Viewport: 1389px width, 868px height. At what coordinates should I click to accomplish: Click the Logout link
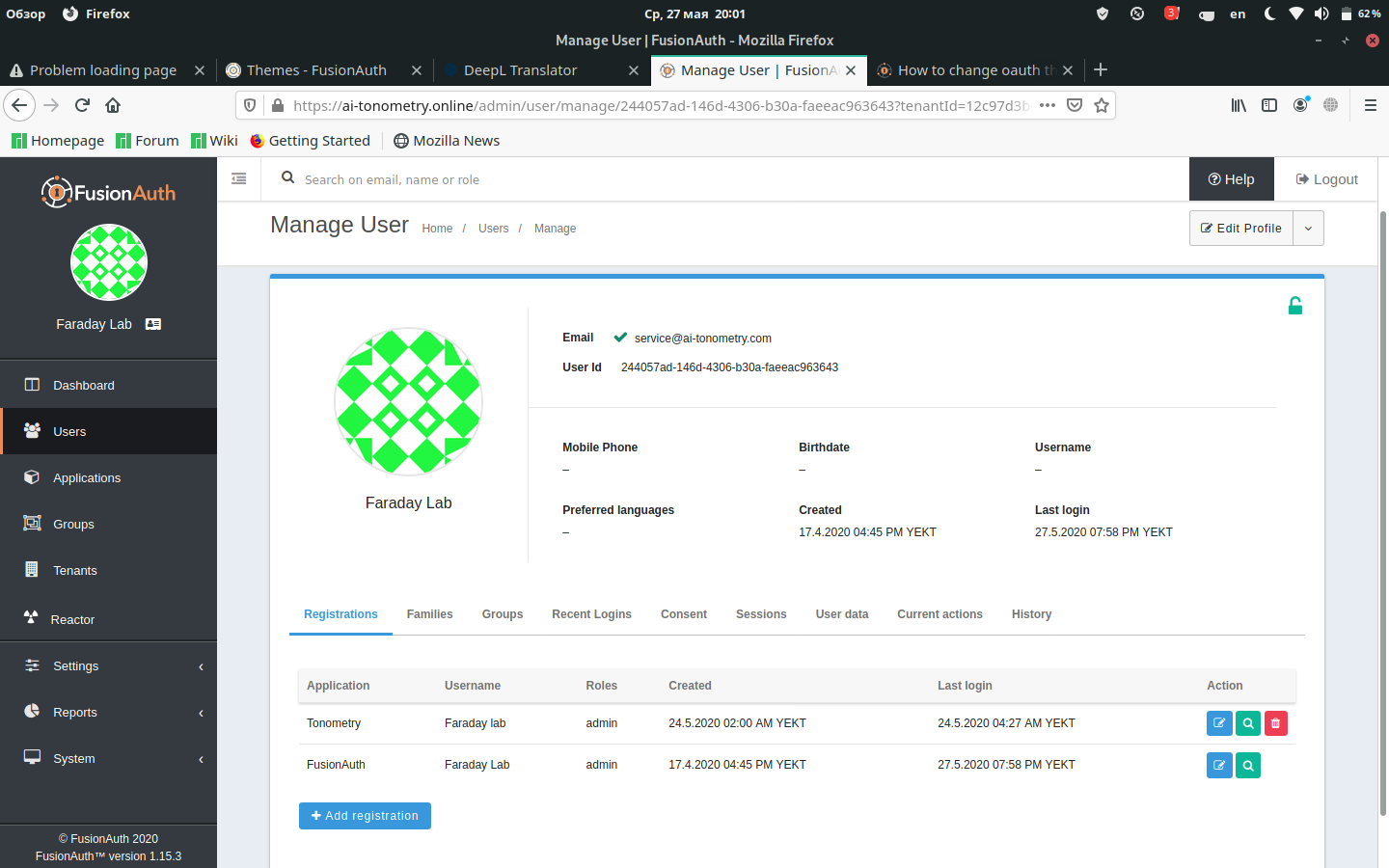[x=1326, y=179]
